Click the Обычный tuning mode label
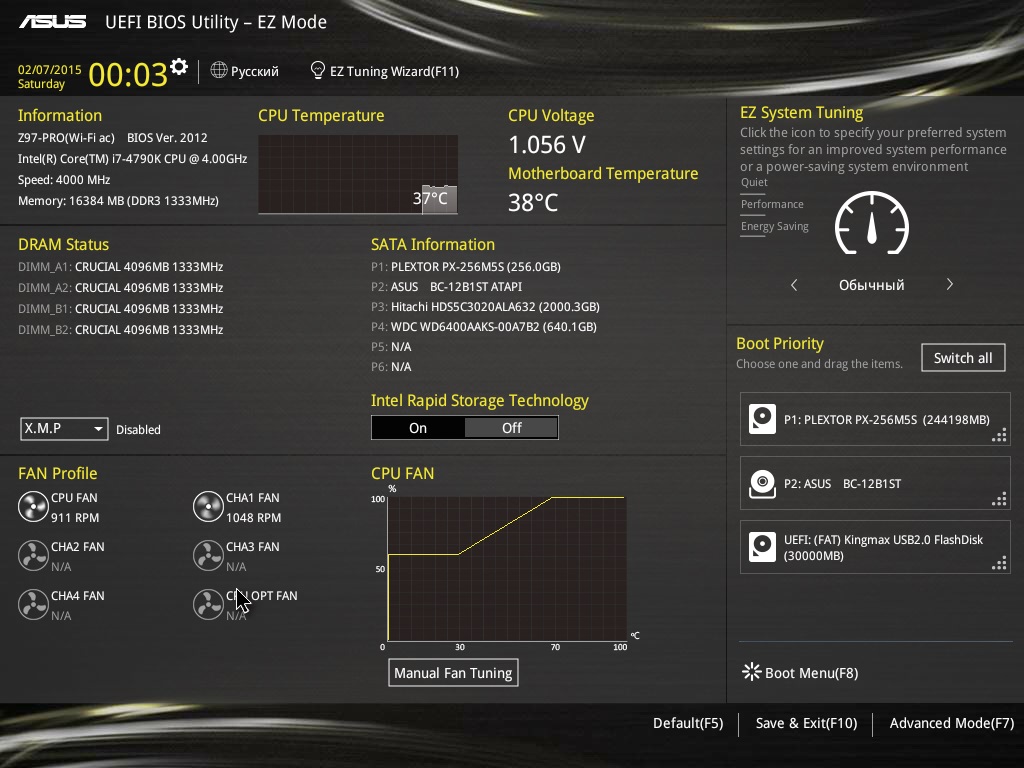The height and width of the screenshot is (768, 1024). point(872,285)
